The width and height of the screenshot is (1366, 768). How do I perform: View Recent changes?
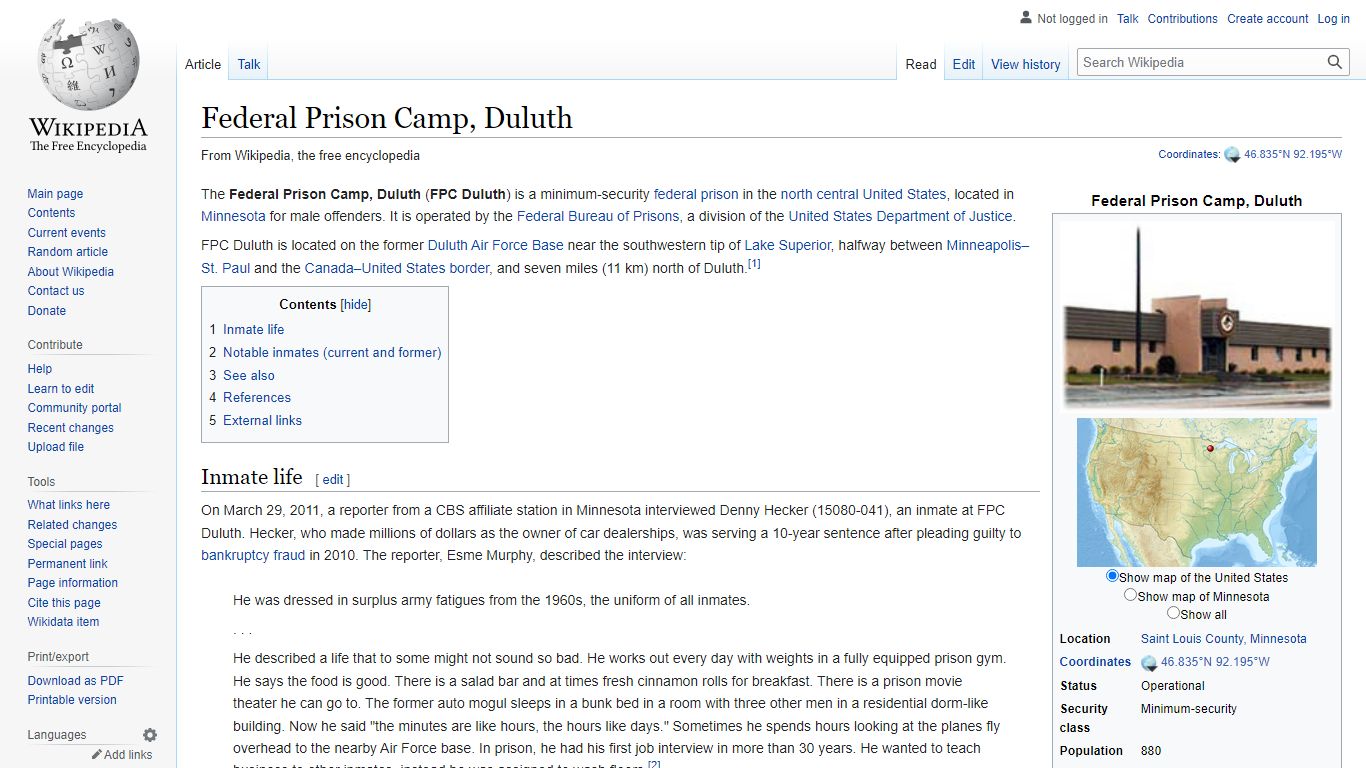point(70,428)
